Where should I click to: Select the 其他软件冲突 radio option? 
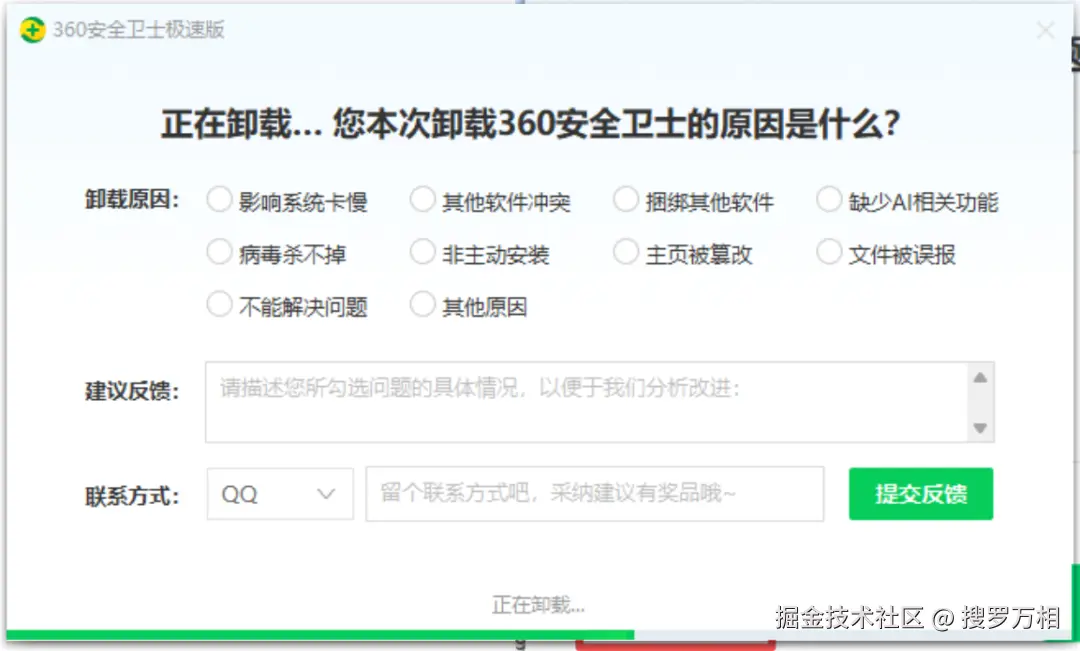422,200
